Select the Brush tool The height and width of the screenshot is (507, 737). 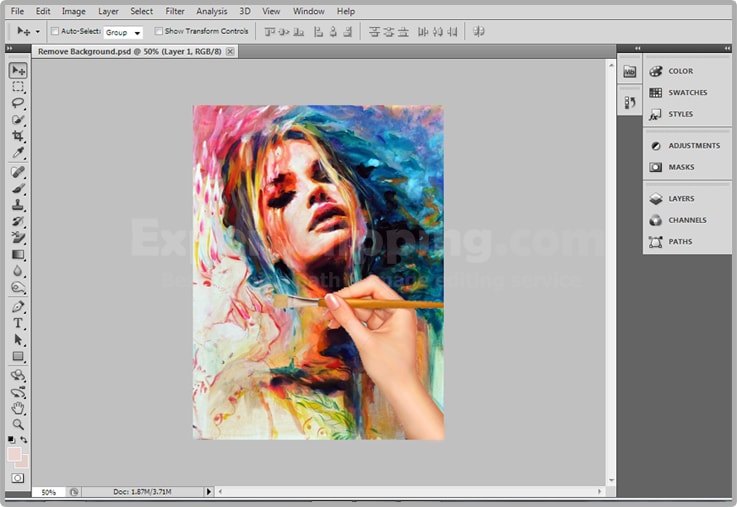tap(18, 188)
